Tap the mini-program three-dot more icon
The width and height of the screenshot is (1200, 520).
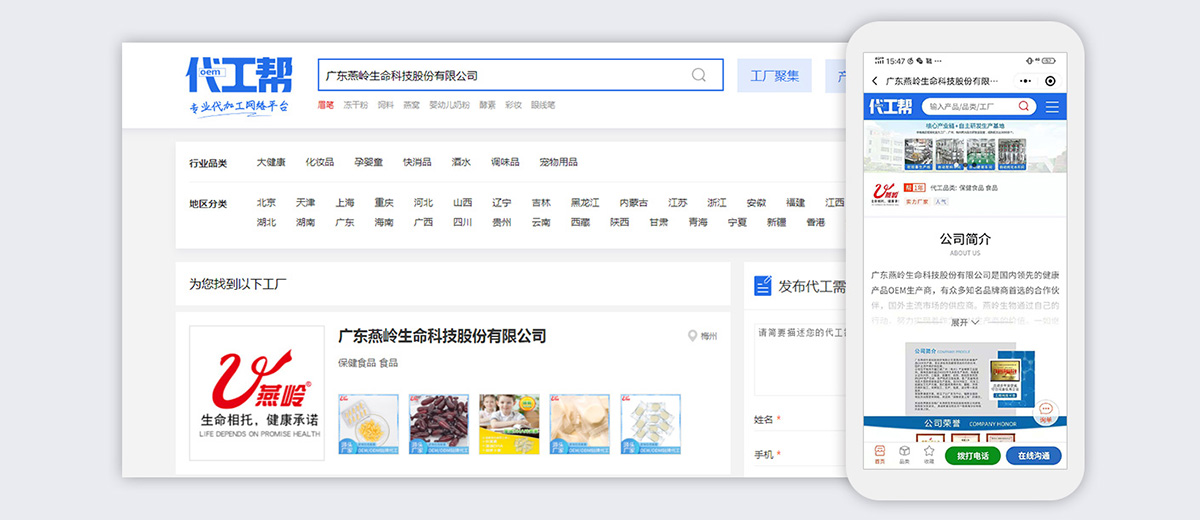click(1025, 81)
